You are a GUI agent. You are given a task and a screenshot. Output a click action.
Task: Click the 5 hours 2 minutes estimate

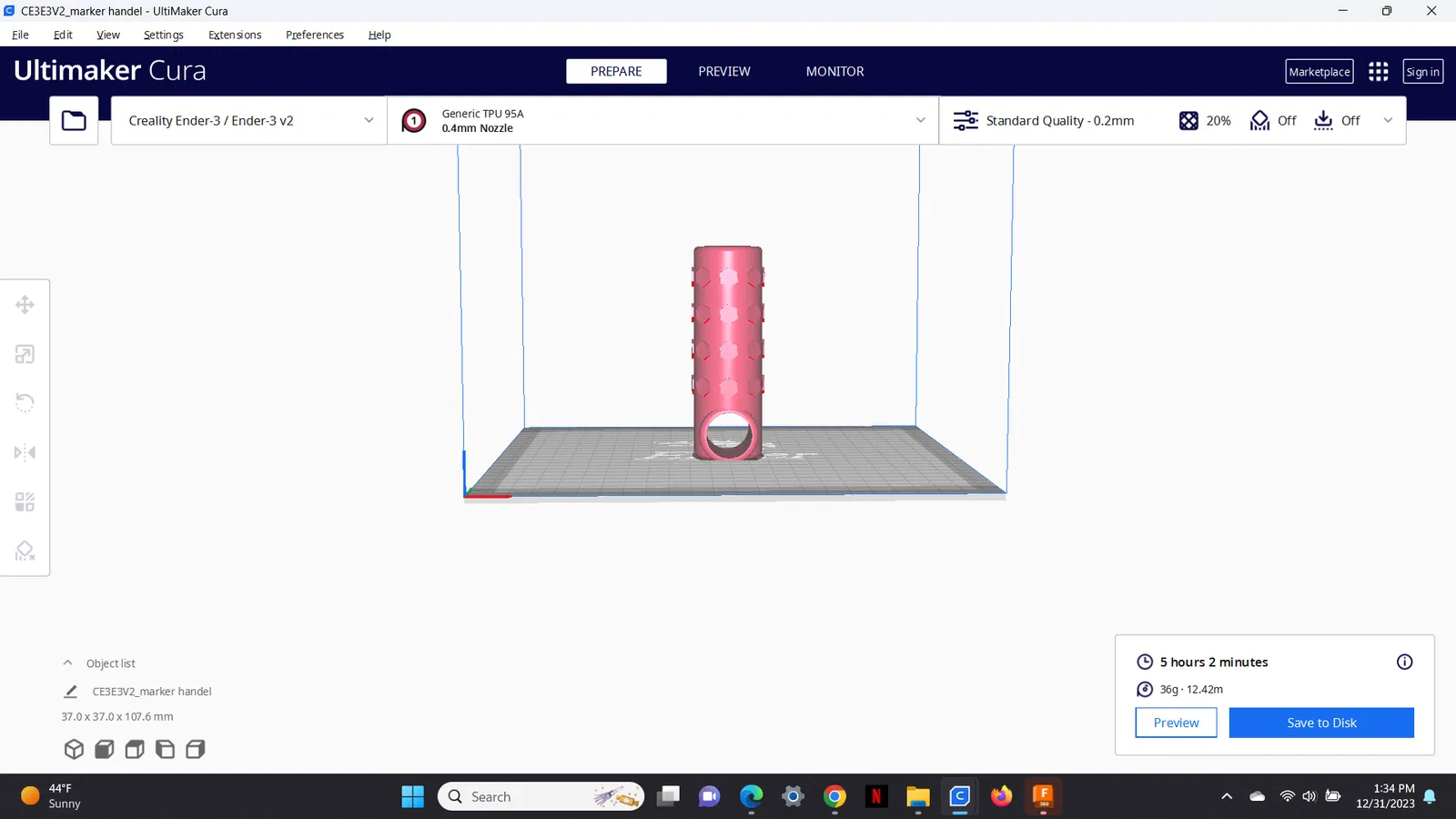pyautogui.click(x=1214, y=662)
